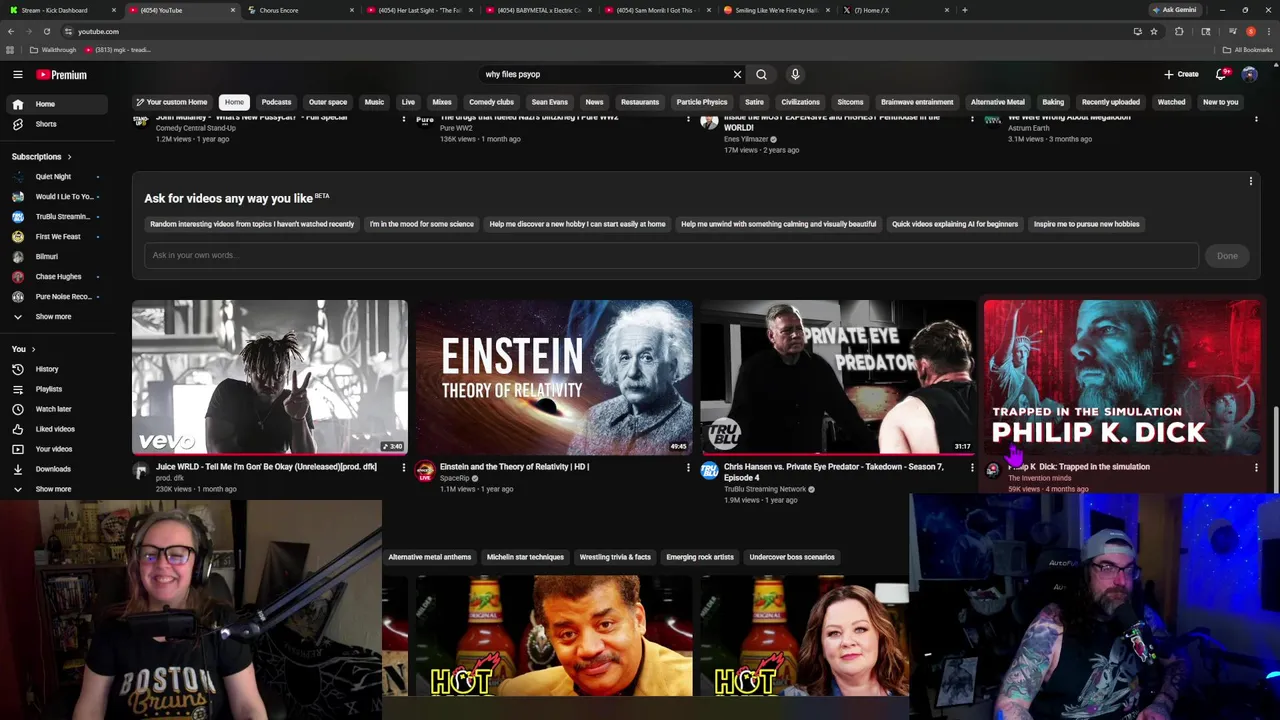Image resolution: width=1280 pixels, height=720 pixels.
Task: Select the Alternative metal anthems chip
Action: coord(430,557)
